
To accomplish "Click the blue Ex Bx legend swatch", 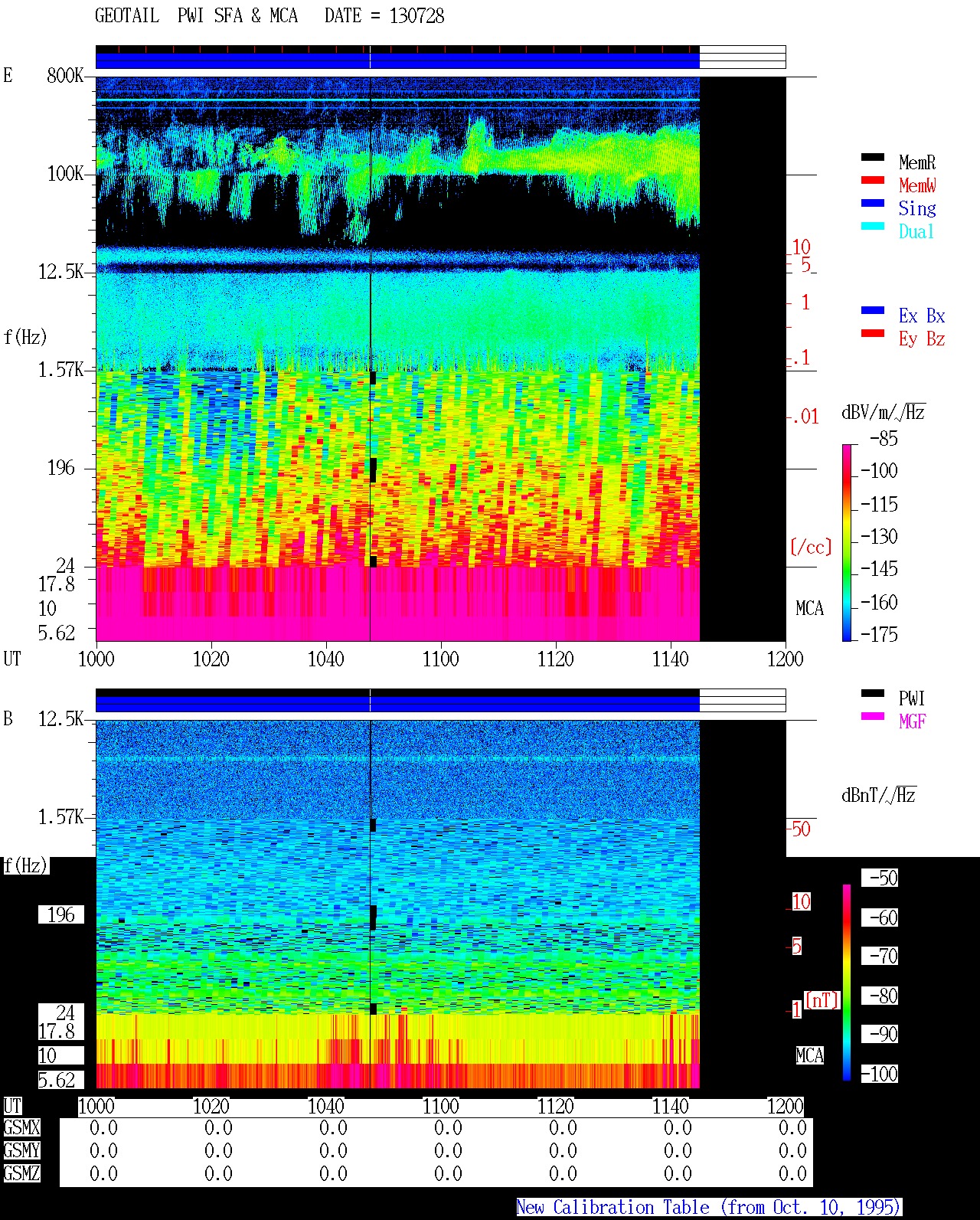I will (x=873, y=310).
